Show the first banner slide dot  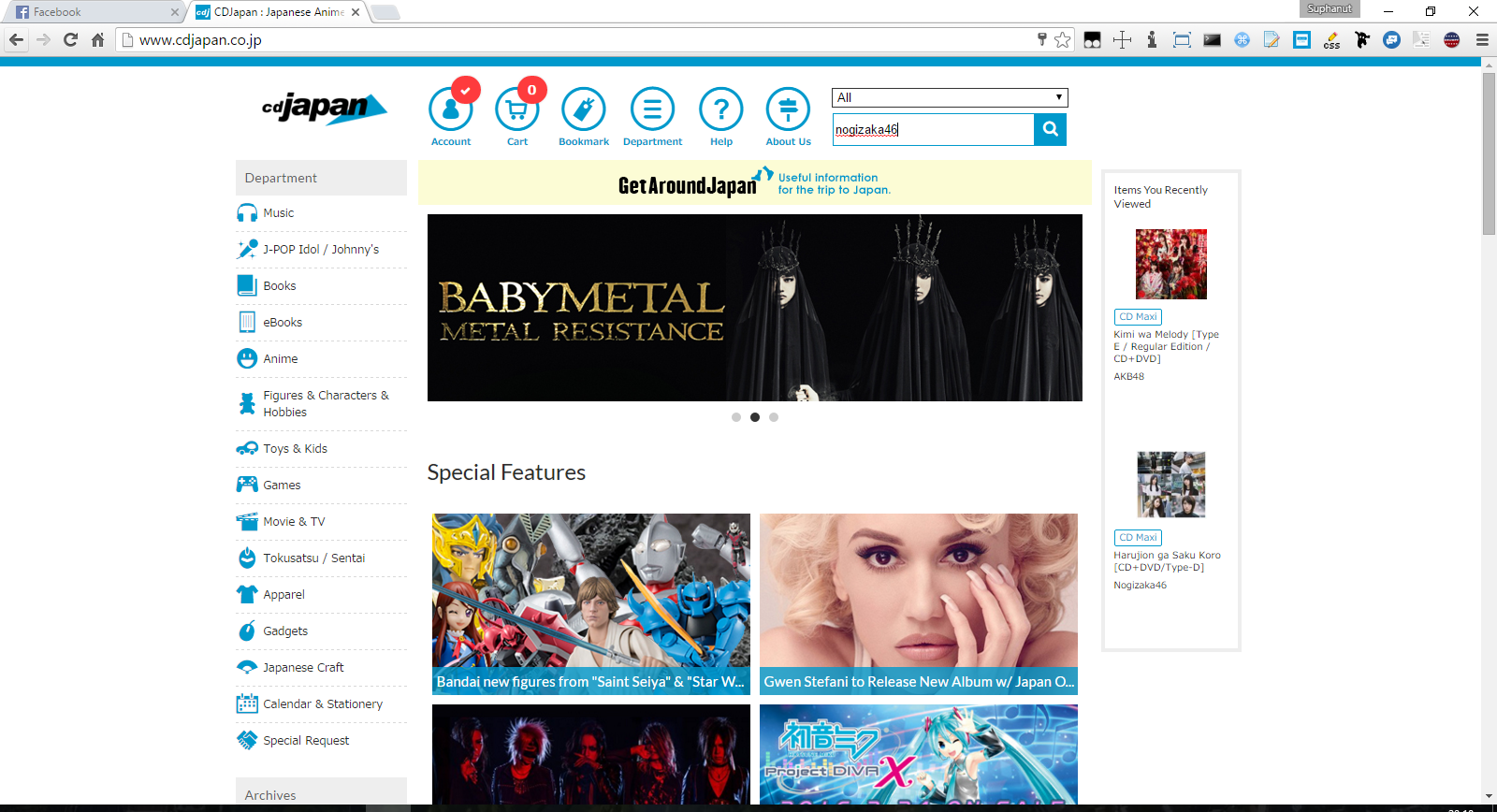(x=736, y=417)
